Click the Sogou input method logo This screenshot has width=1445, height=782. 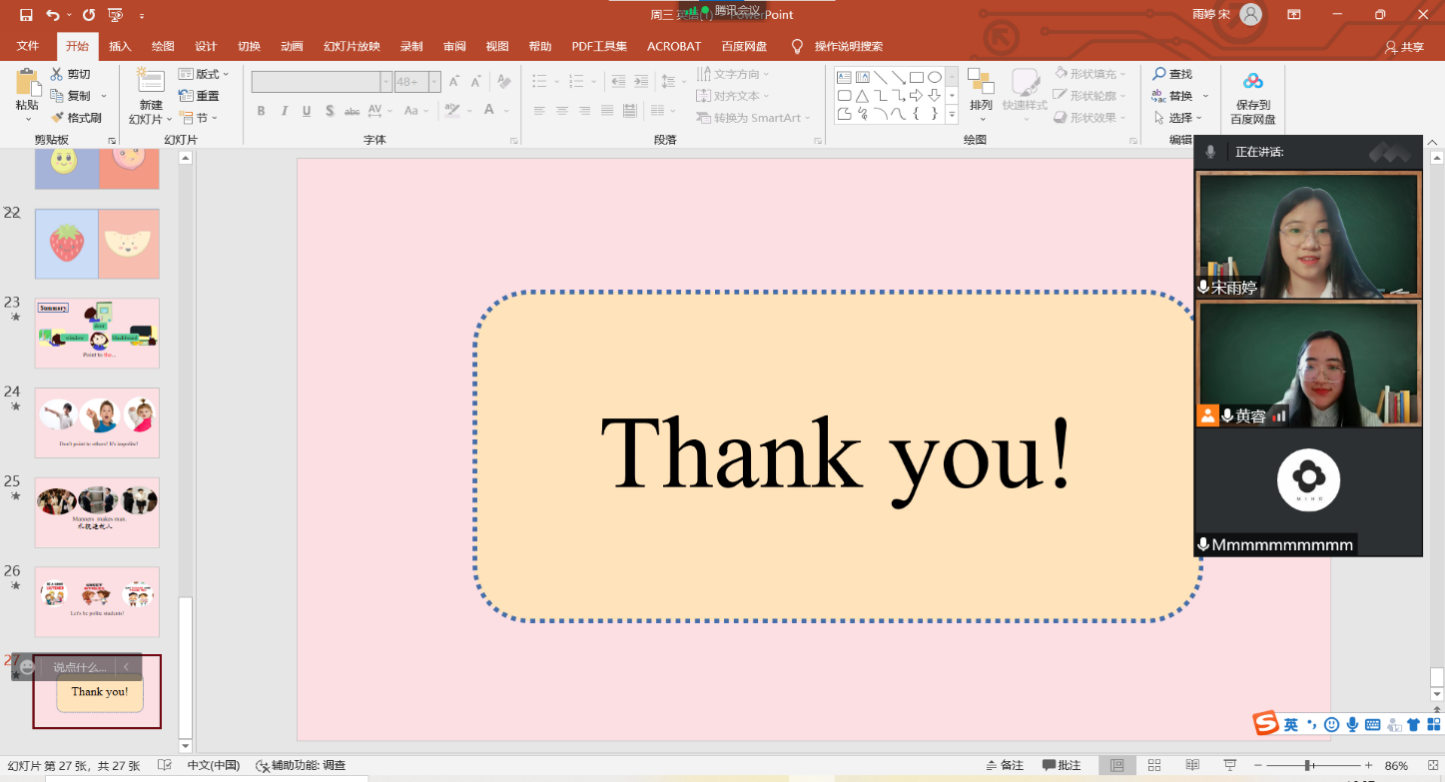click(x=1266, y=724)
